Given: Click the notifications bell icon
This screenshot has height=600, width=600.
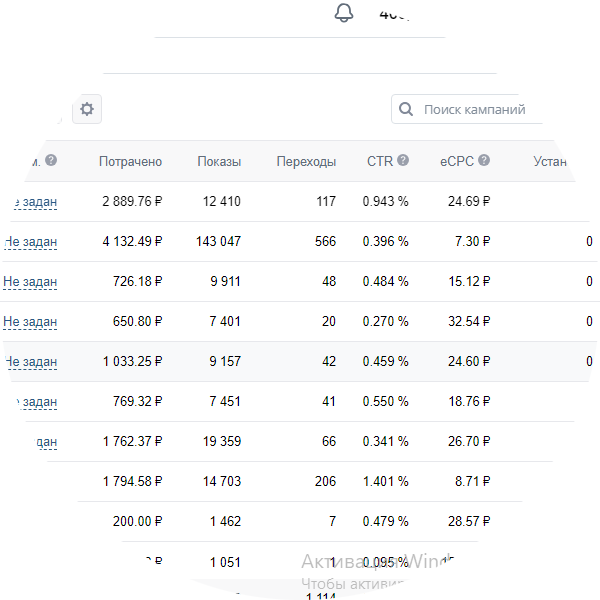Looking at the screenshot, I should pyautogui.click(x=344, y=14).
